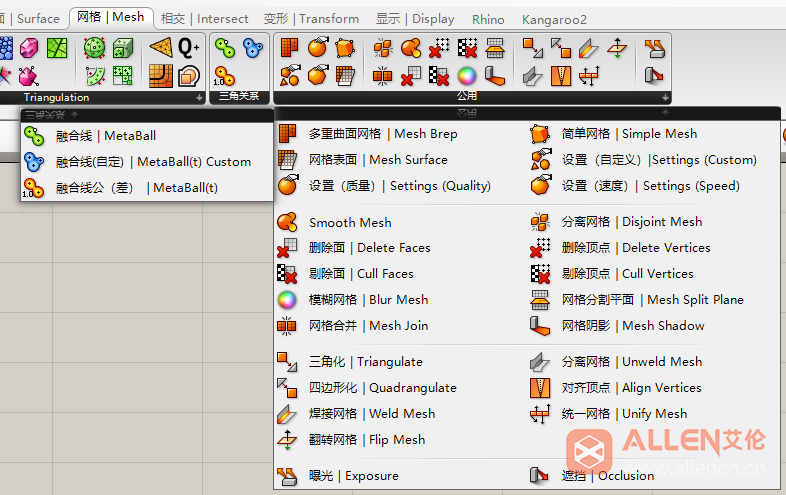Click the Mesh Join icon in the ribbon
Image resolution: width=786 pixels, height=495 pixels.
point(383,76)
